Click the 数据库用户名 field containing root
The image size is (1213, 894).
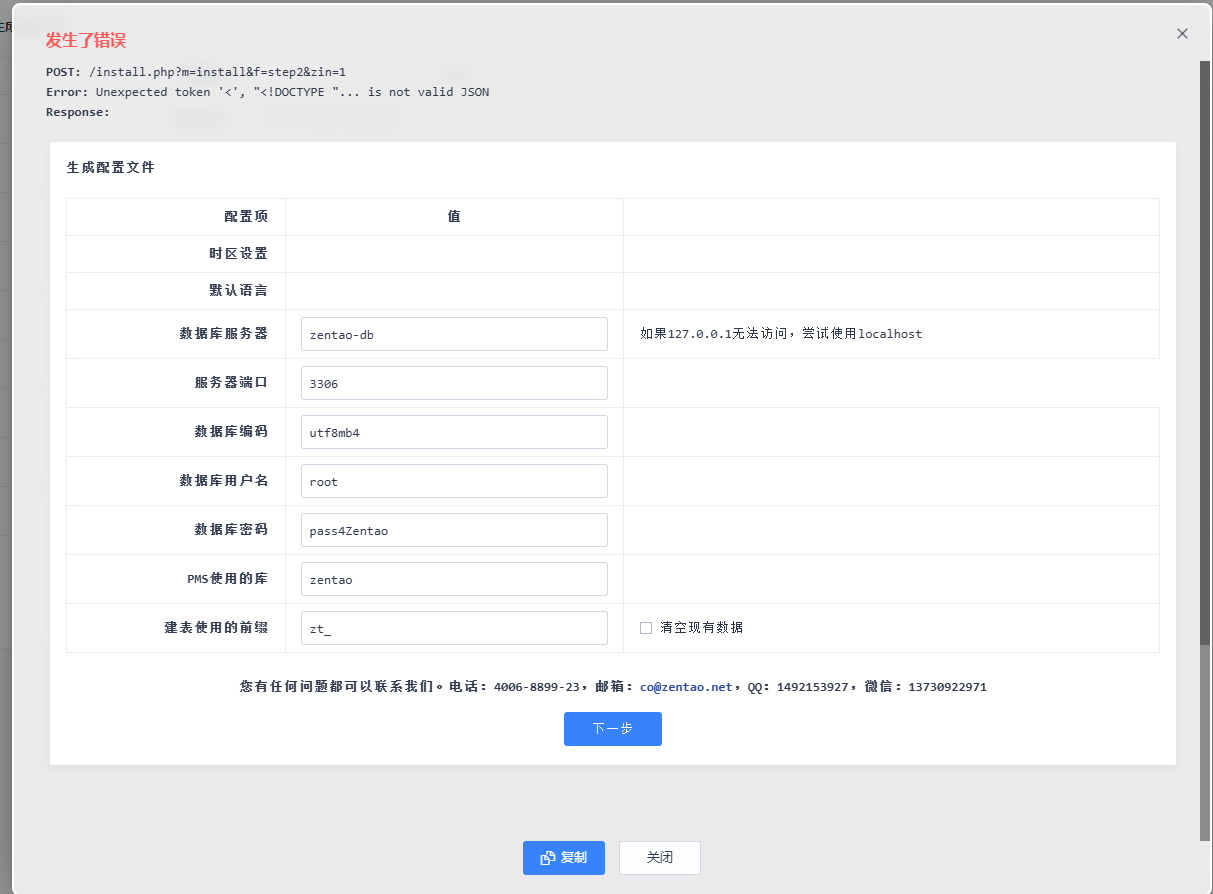tap(454, 481)
